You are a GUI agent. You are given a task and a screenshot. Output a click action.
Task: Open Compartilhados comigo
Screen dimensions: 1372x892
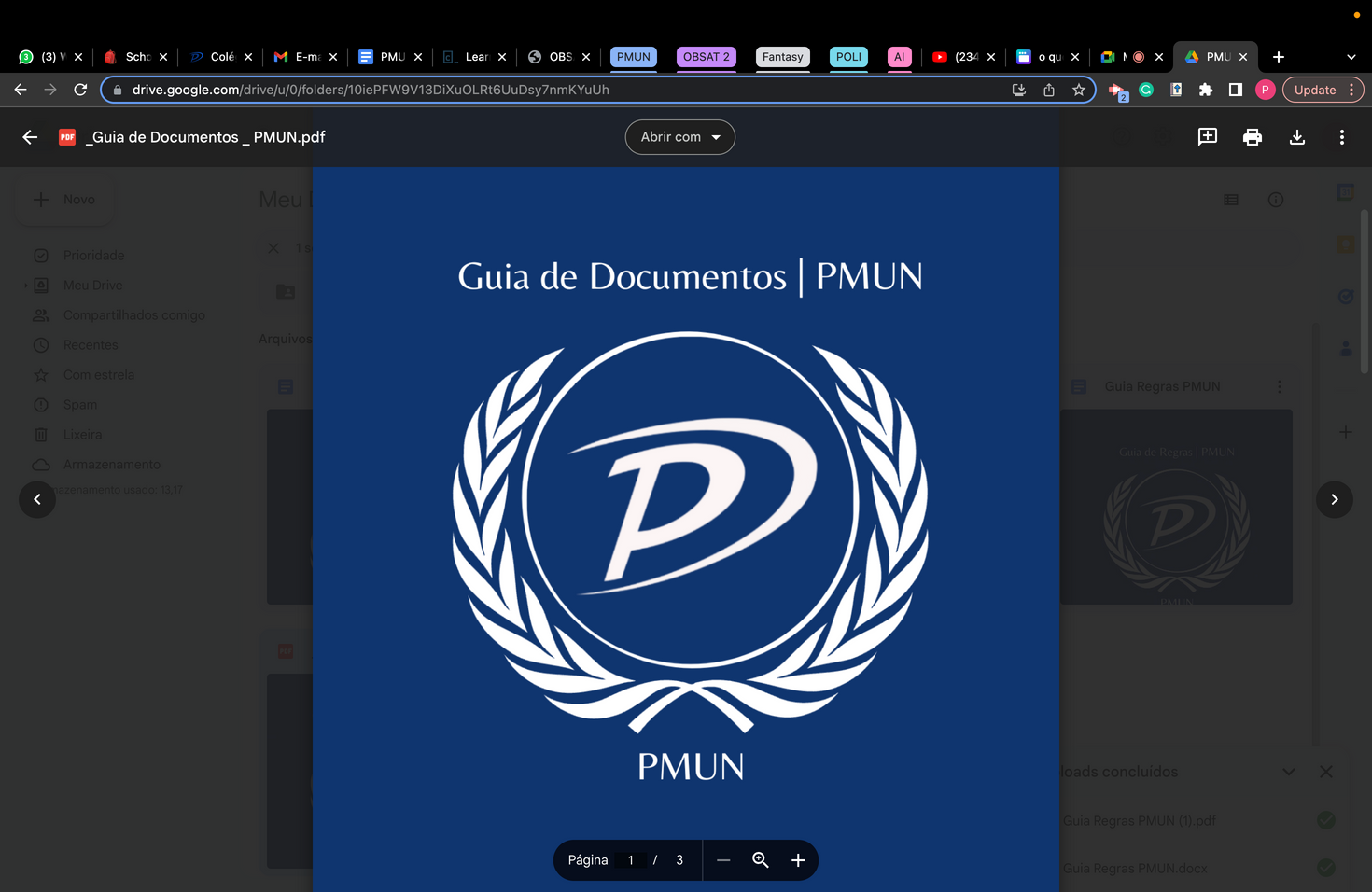click(x=133, y=315)
